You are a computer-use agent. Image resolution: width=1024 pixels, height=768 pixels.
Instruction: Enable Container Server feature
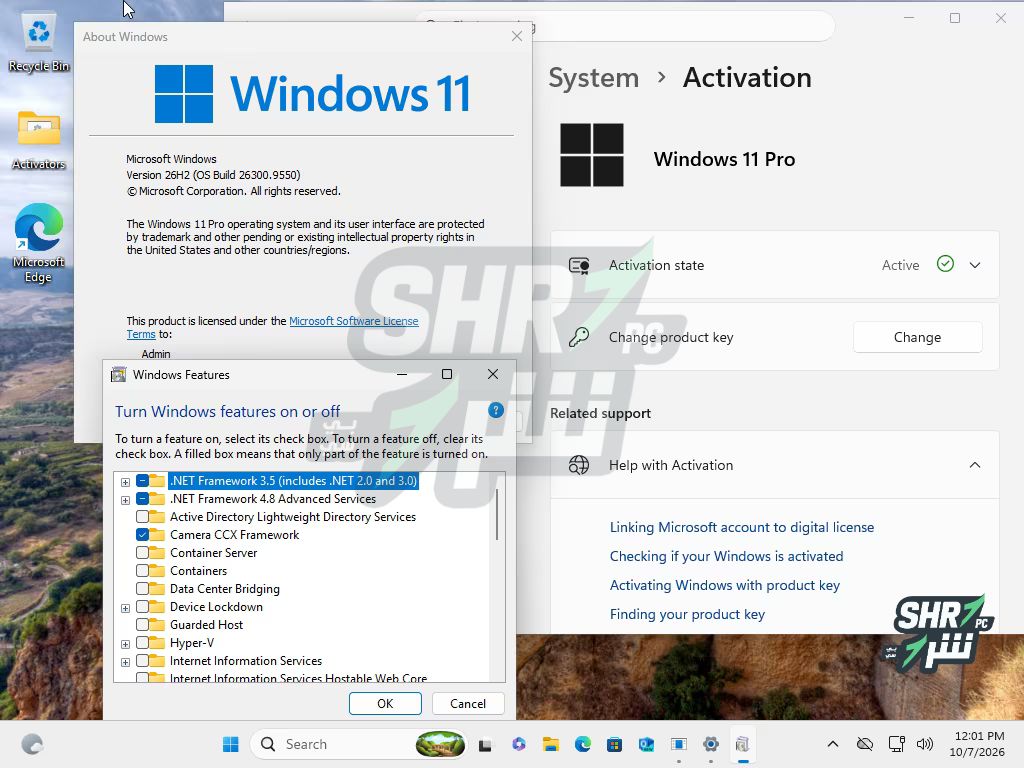(142, 552)
